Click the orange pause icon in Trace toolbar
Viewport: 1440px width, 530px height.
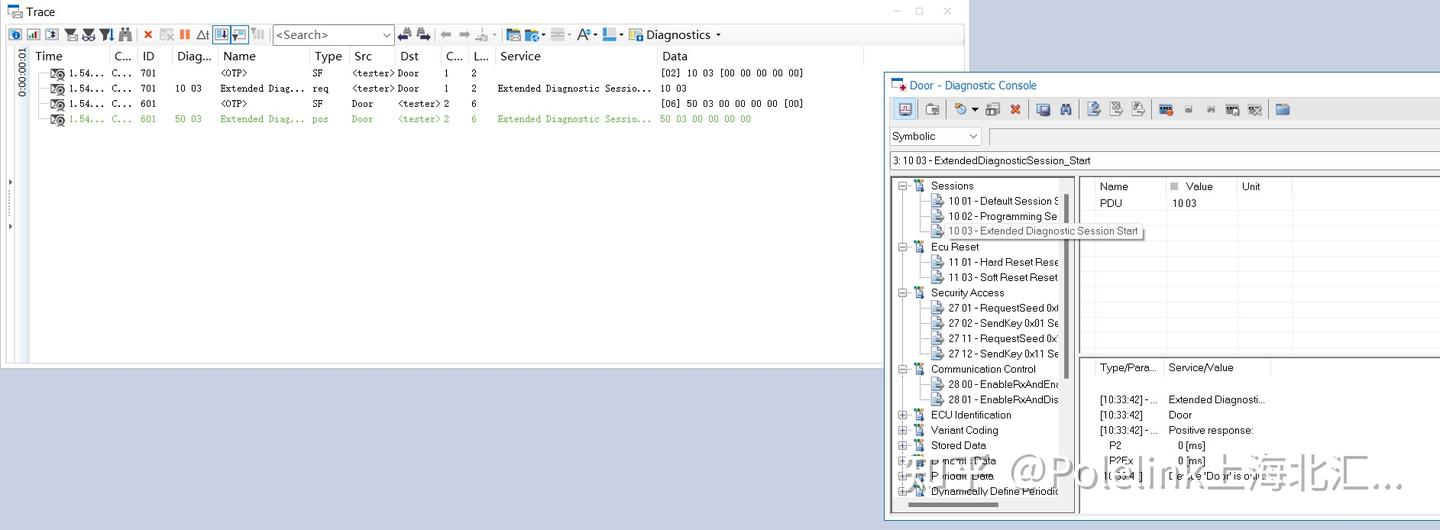coord(185,35)
